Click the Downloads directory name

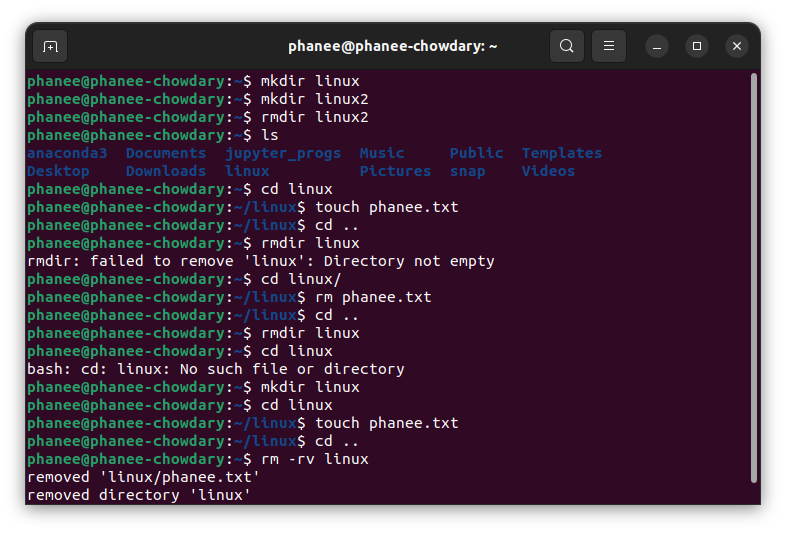point(166,171)
